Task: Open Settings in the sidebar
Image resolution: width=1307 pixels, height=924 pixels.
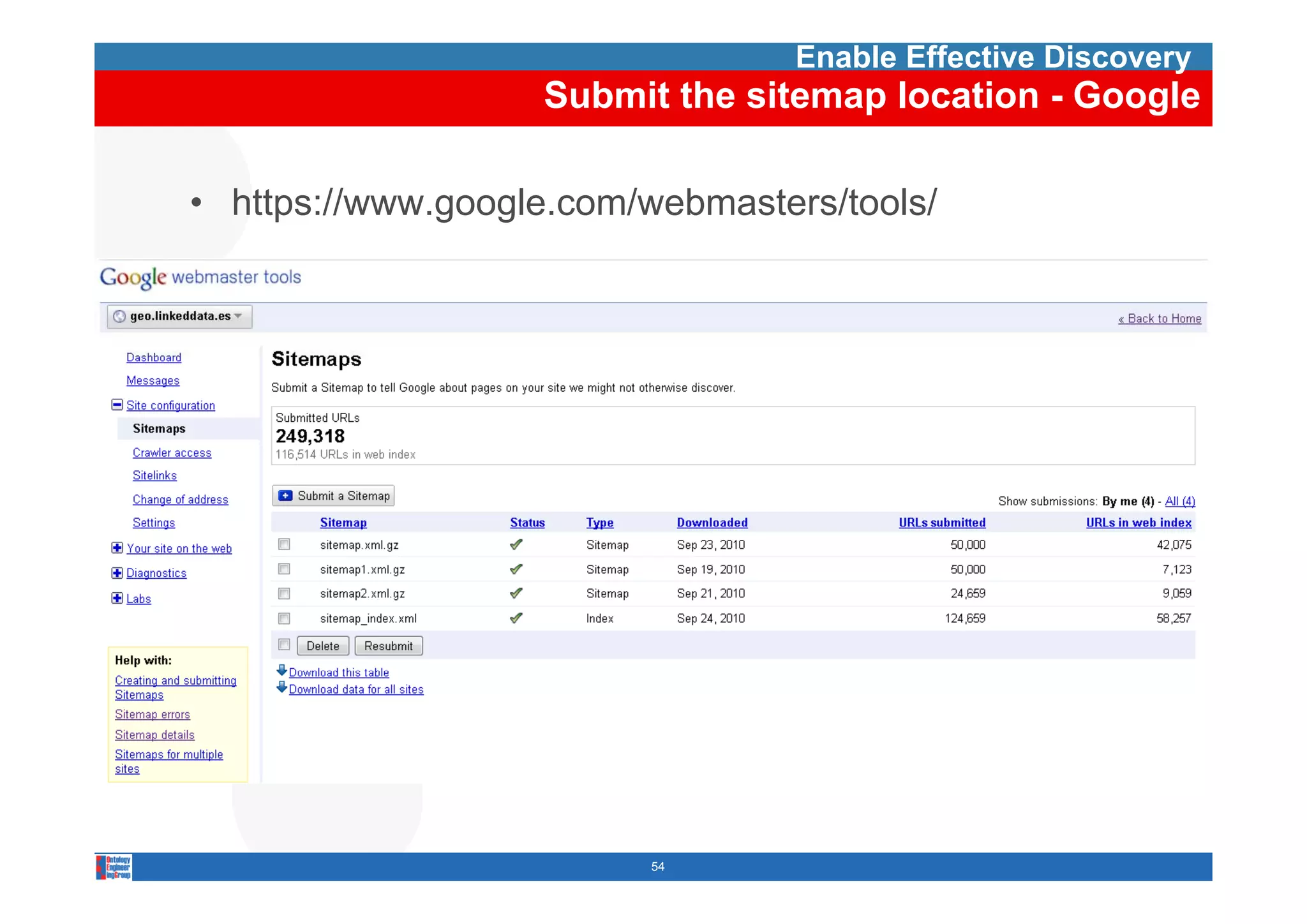Action: click(154, 523)
